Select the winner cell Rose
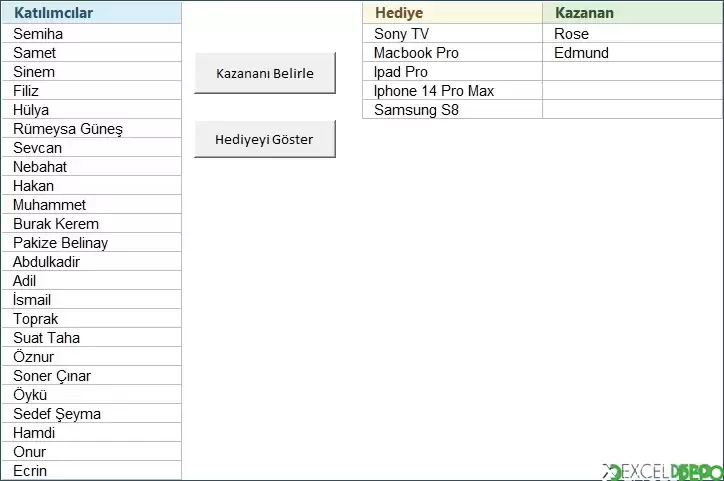The width and height of the screenshot is (724, 481). click(x=633, y=33)
